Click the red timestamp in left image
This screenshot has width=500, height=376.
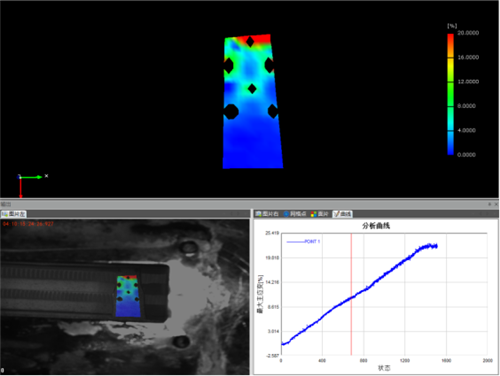(x=28, y=224)
